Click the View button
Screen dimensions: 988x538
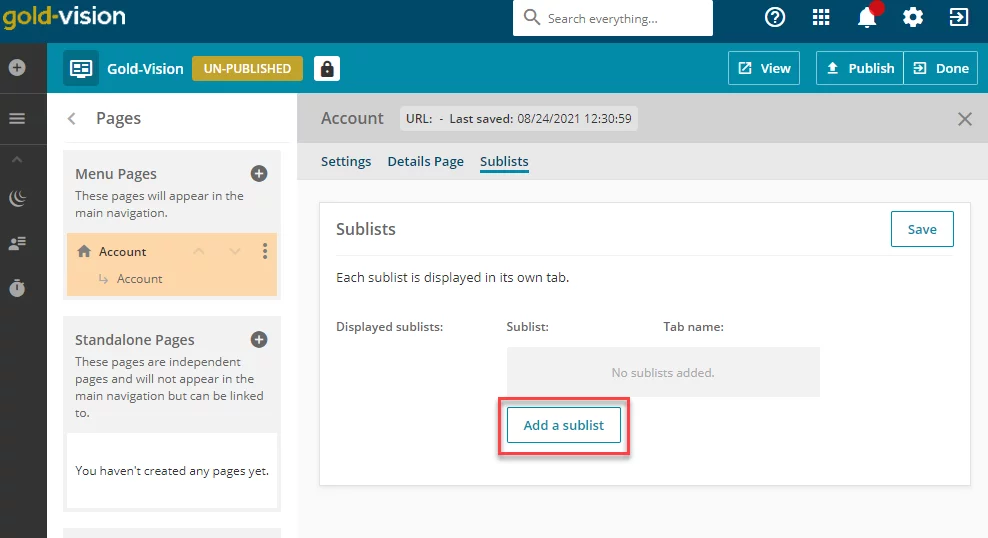pos(764,68)
